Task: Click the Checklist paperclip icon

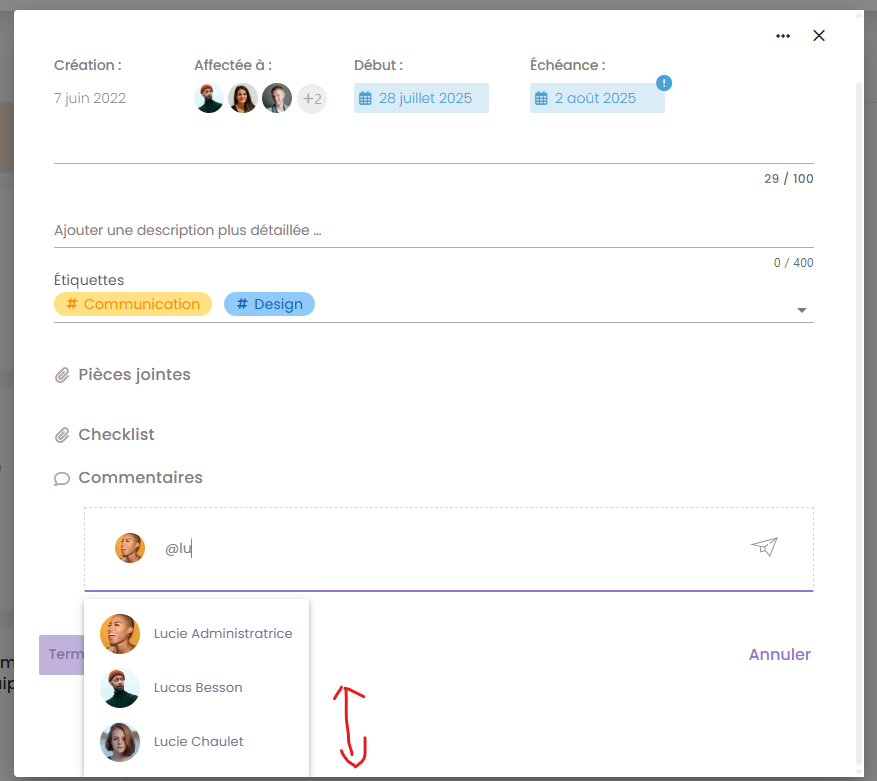Action: coord(62,435)
